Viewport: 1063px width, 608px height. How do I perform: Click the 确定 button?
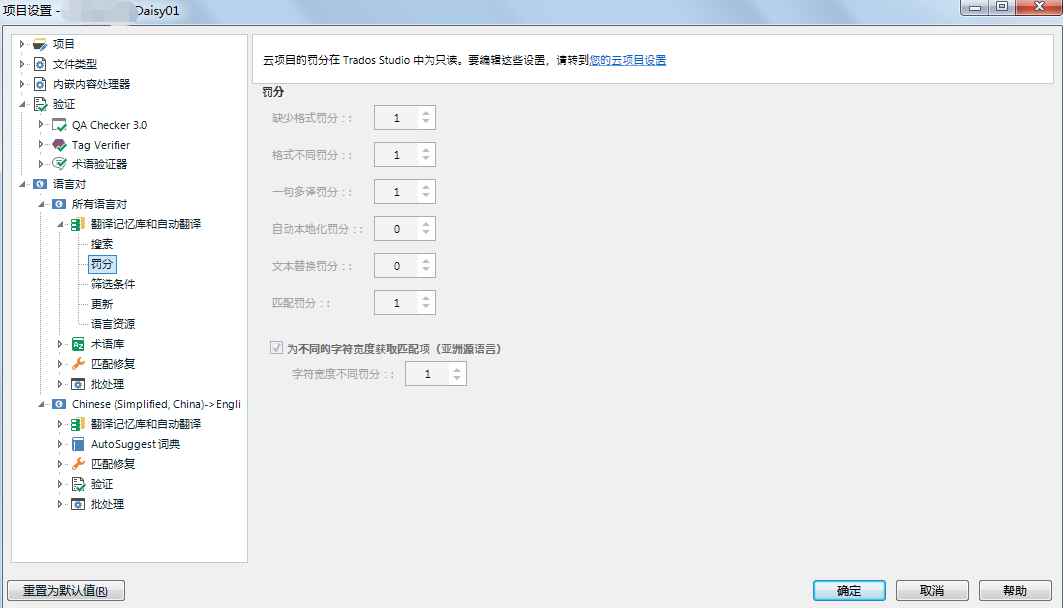[849, 590]
